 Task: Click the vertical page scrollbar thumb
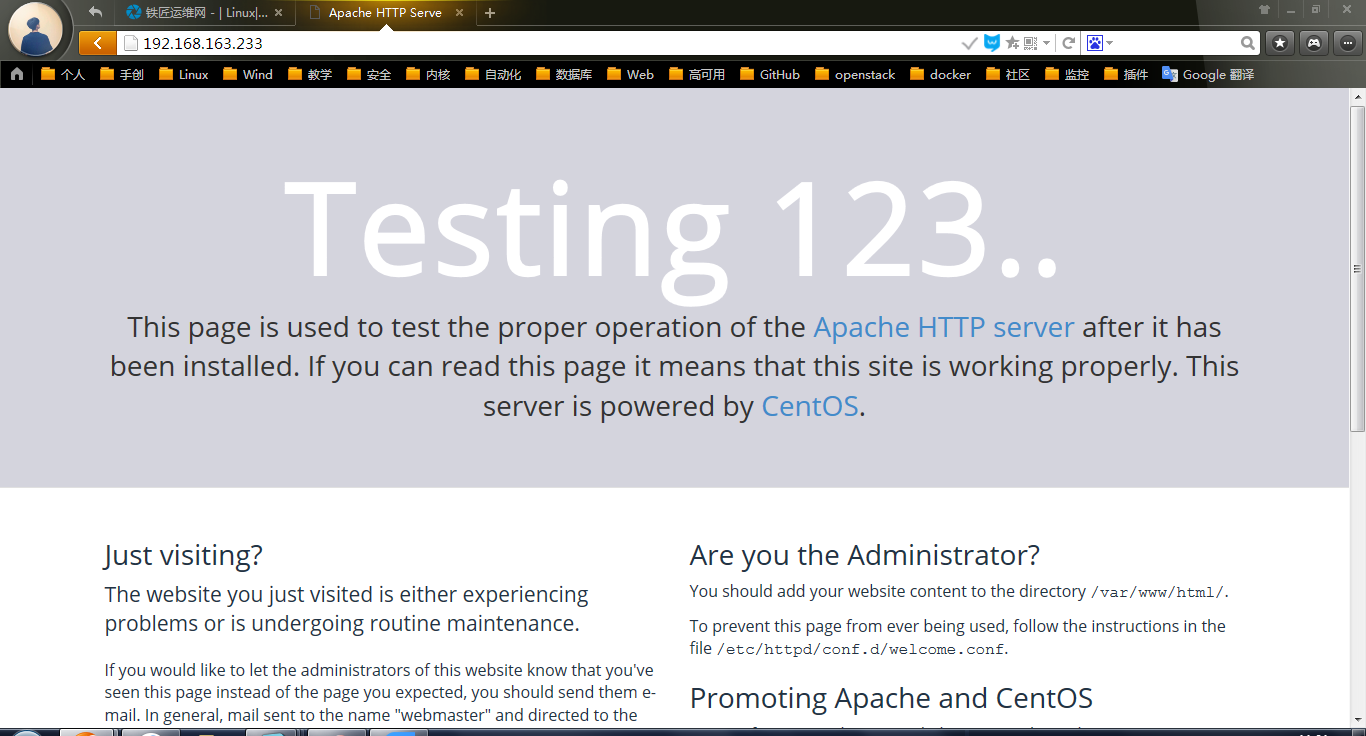(x=1357, y=267)
